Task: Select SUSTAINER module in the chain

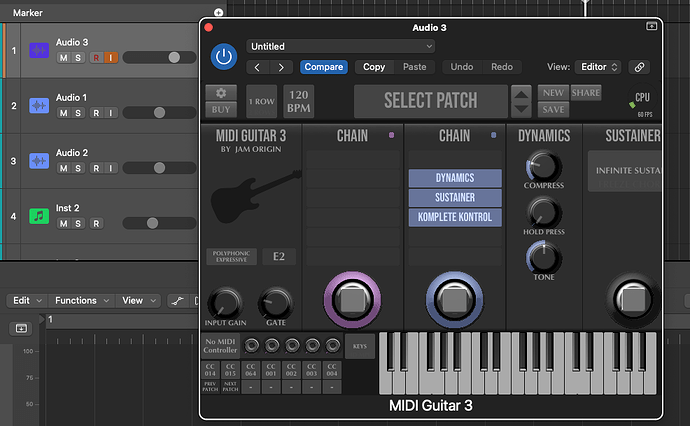Action: point(455,198)
